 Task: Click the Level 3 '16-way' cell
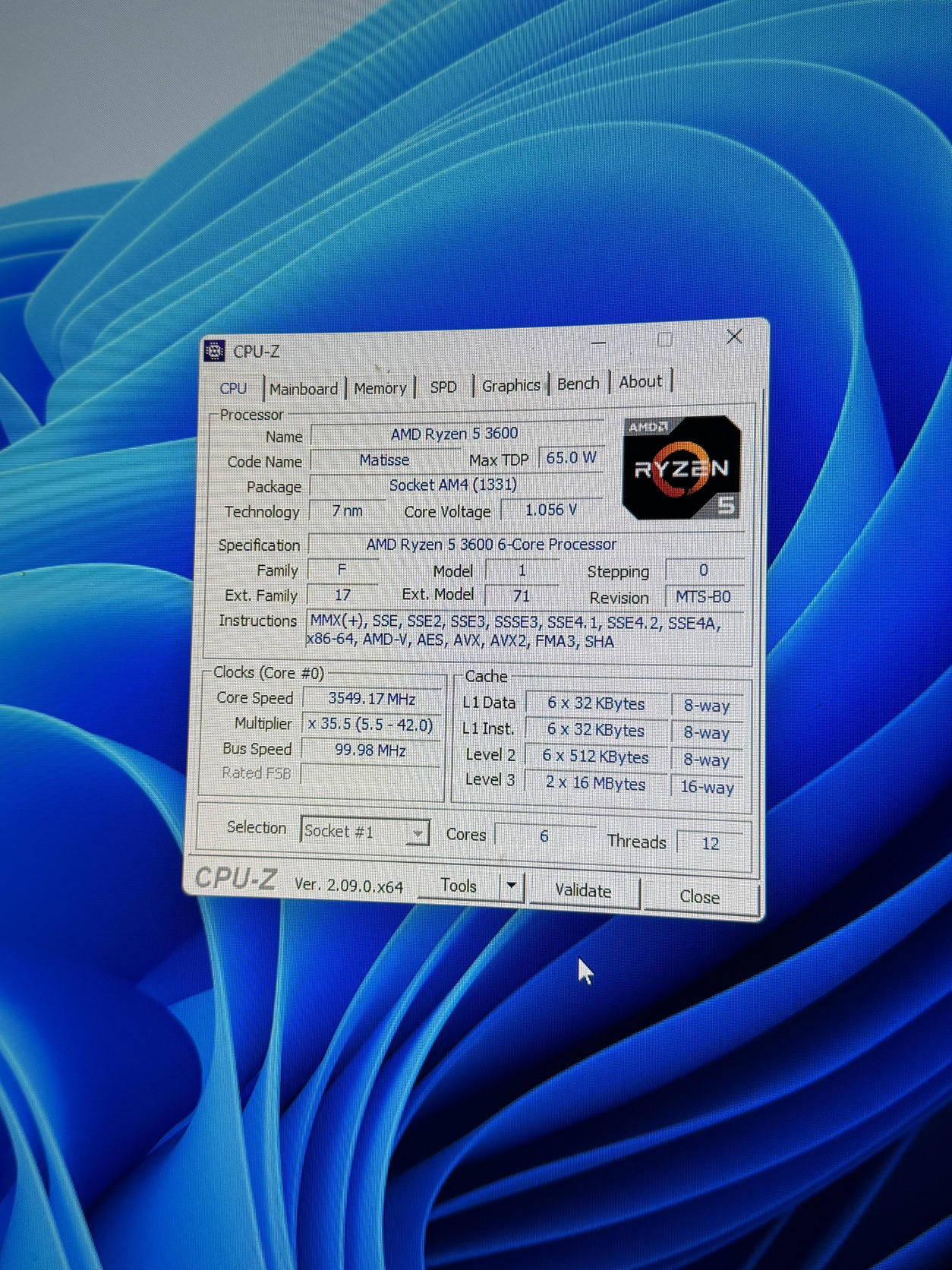tap(708, 787)
